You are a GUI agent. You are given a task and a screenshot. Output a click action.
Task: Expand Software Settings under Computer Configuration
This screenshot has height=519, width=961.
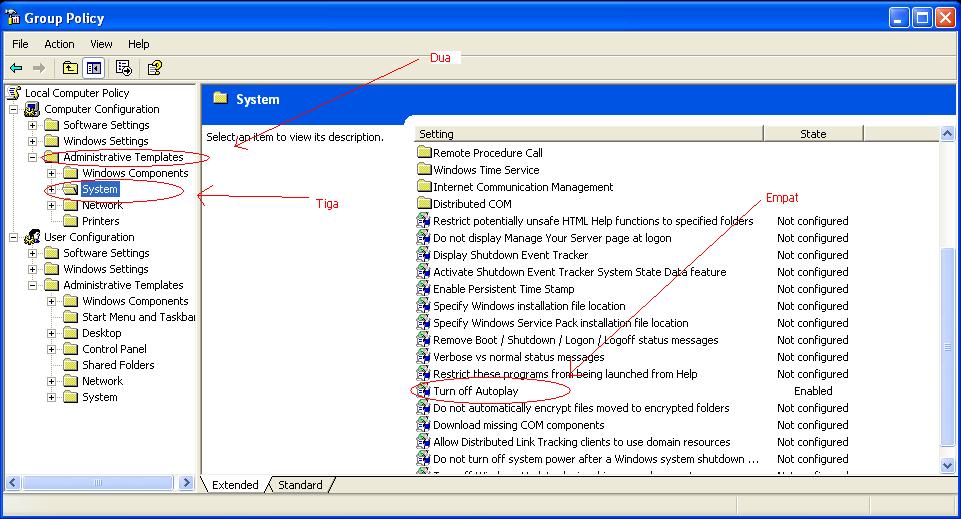coord(32,125)
